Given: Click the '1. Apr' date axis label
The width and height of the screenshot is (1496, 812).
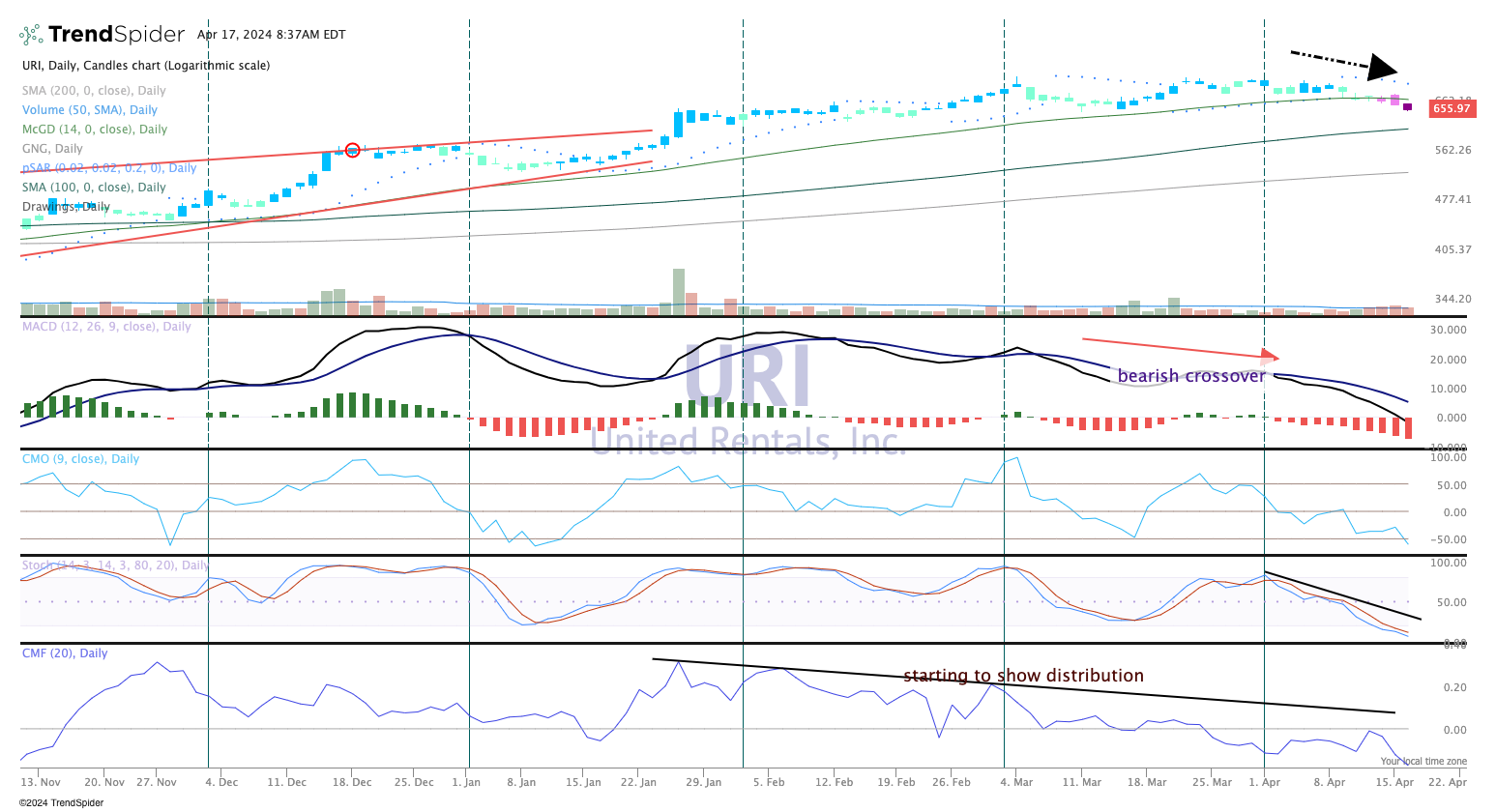Looking at the screenshot, I should click(x=1264, y=782).
